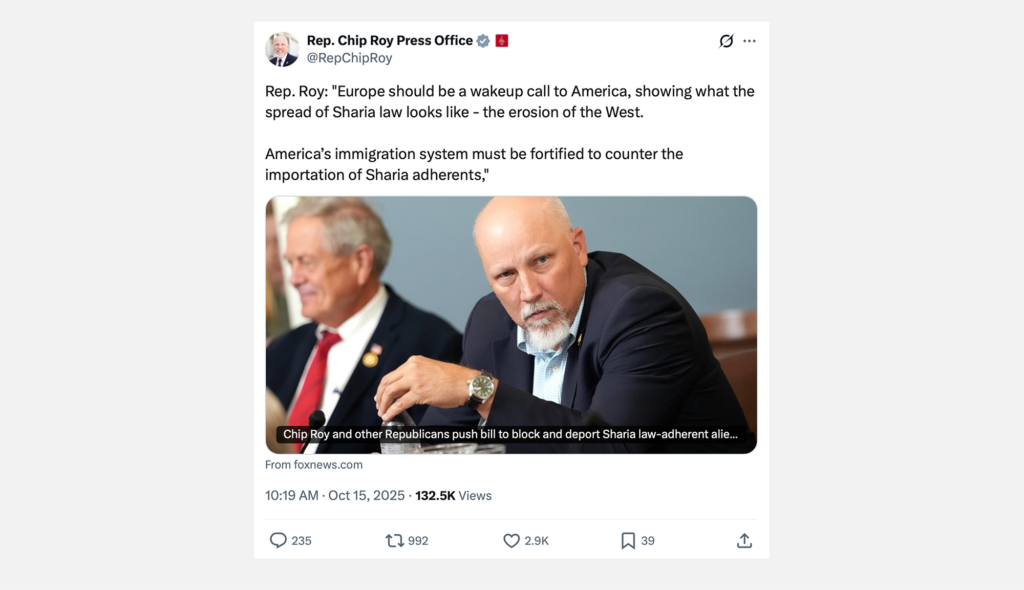Screen dimensions: 1024x590
Task: Open the Grok explain-post icon
Action: 726,41
